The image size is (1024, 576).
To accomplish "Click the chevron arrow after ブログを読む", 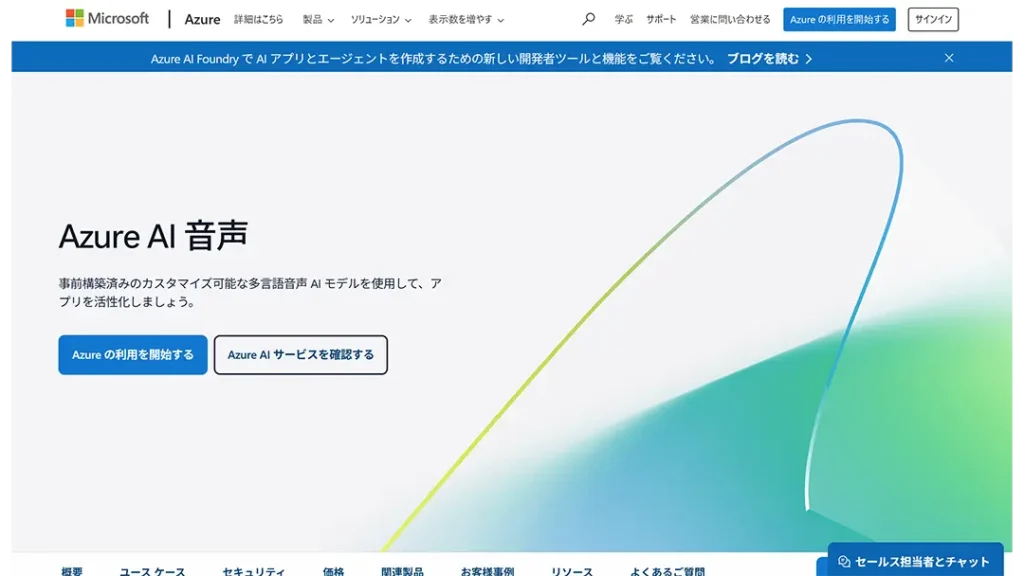I will tap(810, 58).
